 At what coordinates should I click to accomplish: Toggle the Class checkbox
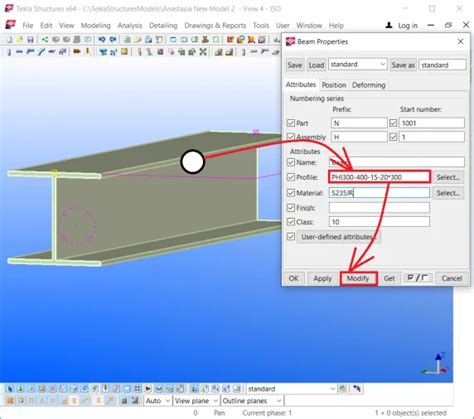(x=291, y=222)
